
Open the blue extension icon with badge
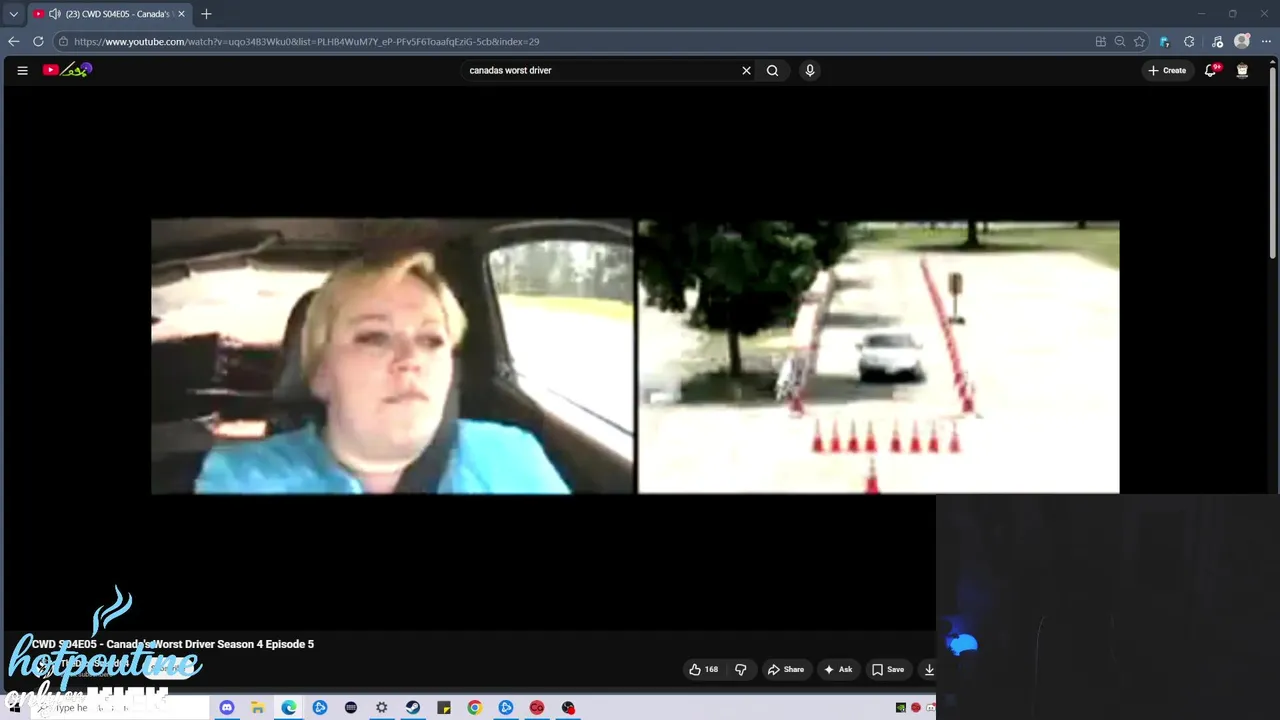coord(1164,41)
